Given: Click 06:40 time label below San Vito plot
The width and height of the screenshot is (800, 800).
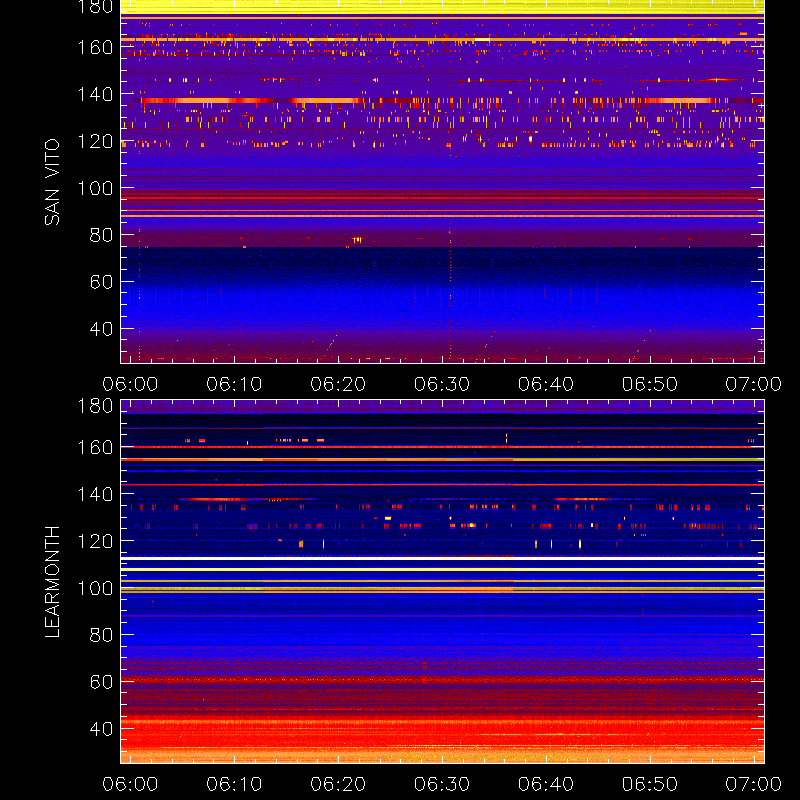Looking at the screenshot, I should point(546,384).
